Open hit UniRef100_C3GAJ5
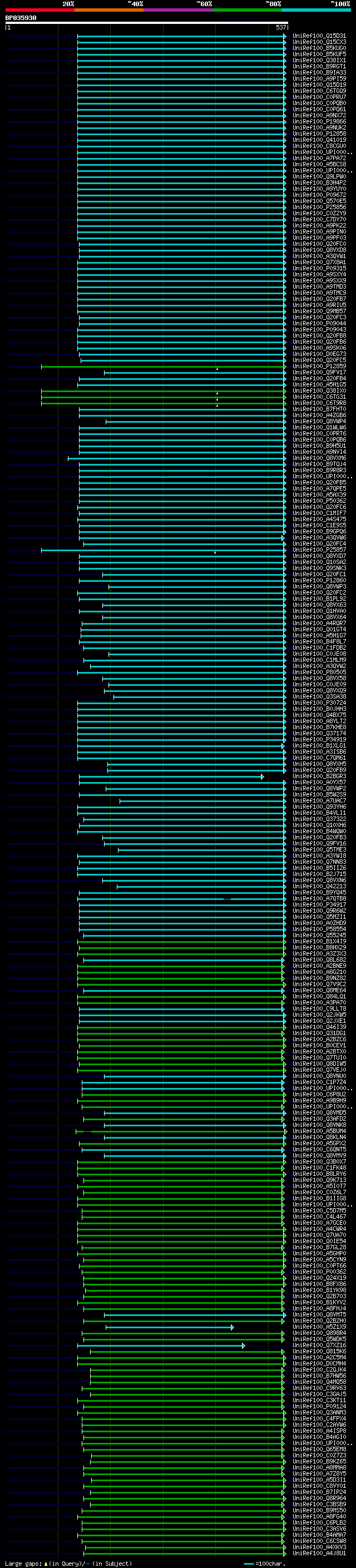The width and height of the screenshot is (356, 1568). tap(319, 1394)
